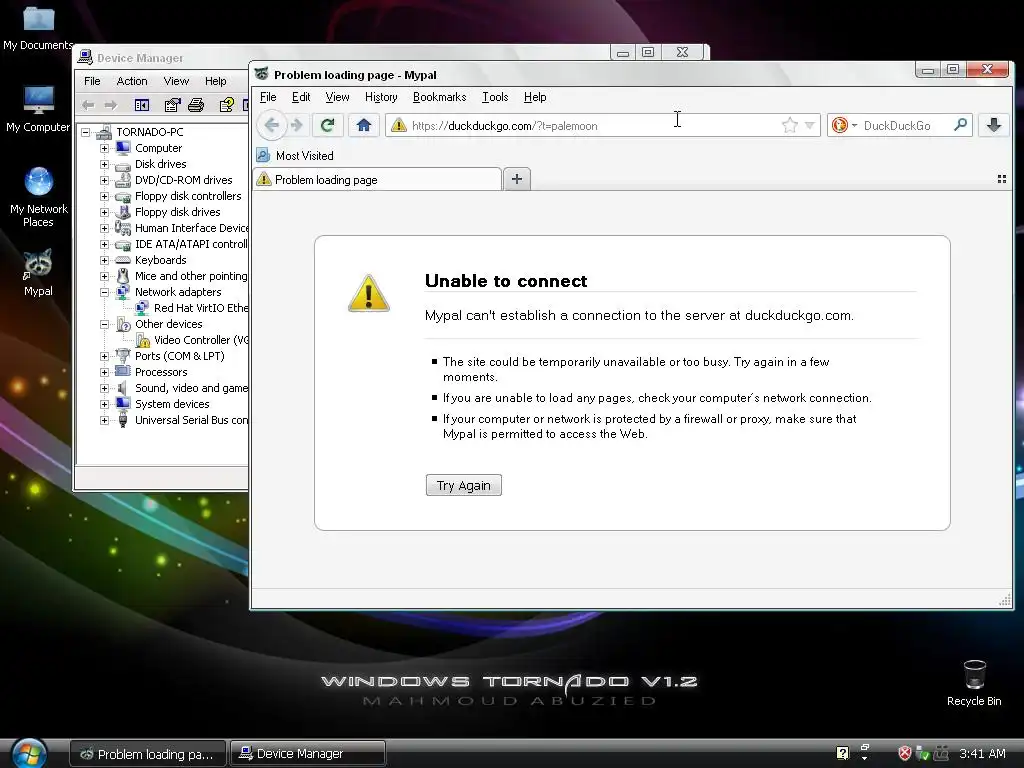1024x768 pixels.
Task: Click the Most Visited bookmarks icon
Action: (263, 155)
